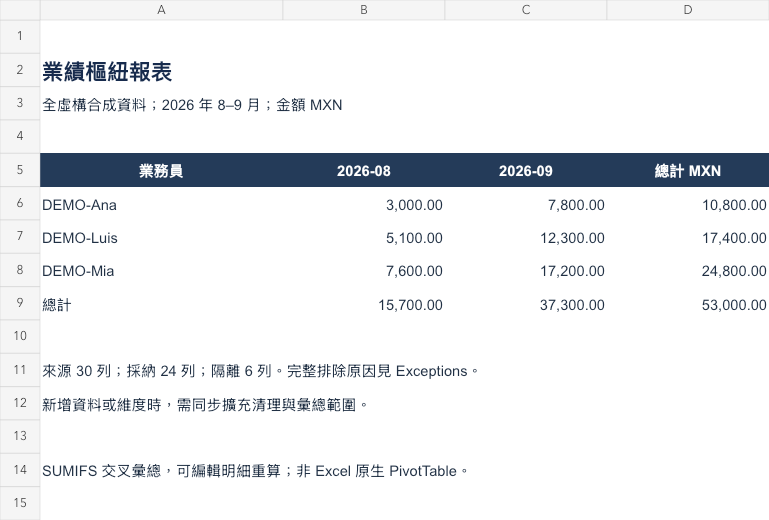This screenshot has width=769, height=520.
Task: Click the 12,300.00 value cell
Action: [x=526, y=238]
